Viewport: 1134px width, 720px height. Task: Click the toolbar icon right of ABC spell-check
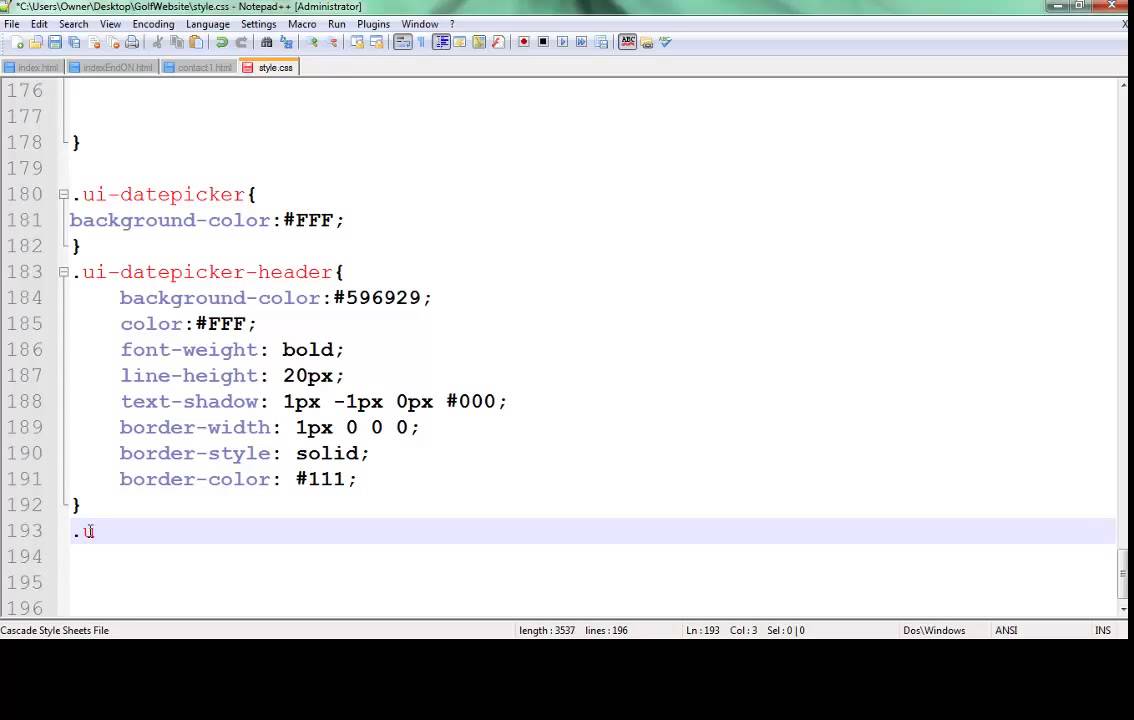647,43
